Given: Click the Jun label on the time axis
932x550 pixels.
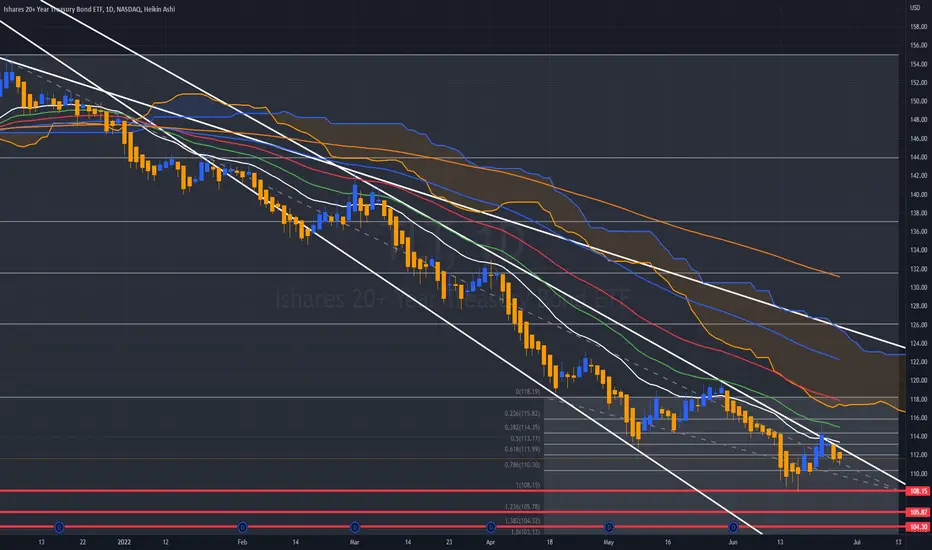Looking at the screenshot, I should (x=733, y=542).
